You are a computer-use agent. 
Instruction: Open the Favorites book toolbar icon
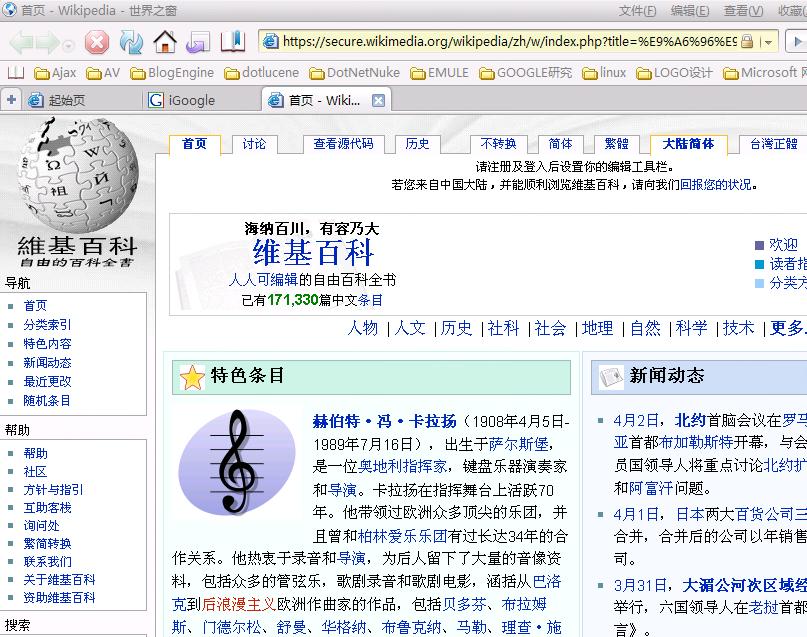[232, 42]
